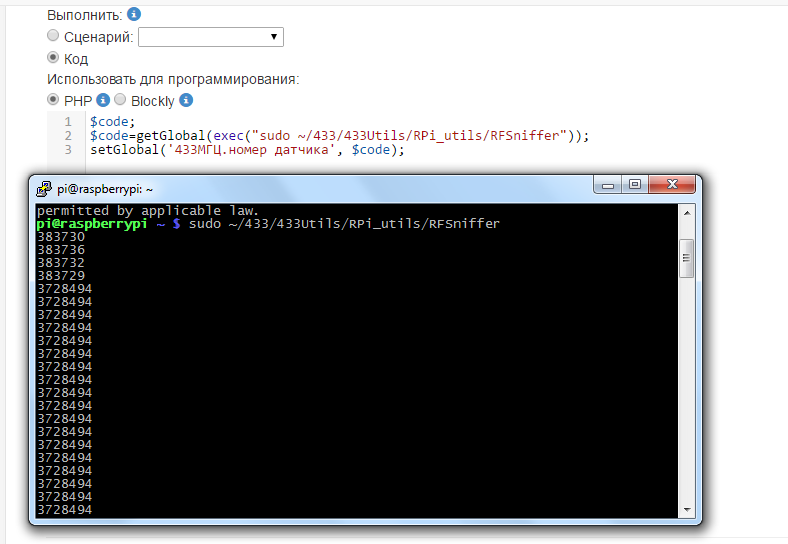The image size is (788, 544).
Task: Open info icon next to PHP
Action: (103, 100)
